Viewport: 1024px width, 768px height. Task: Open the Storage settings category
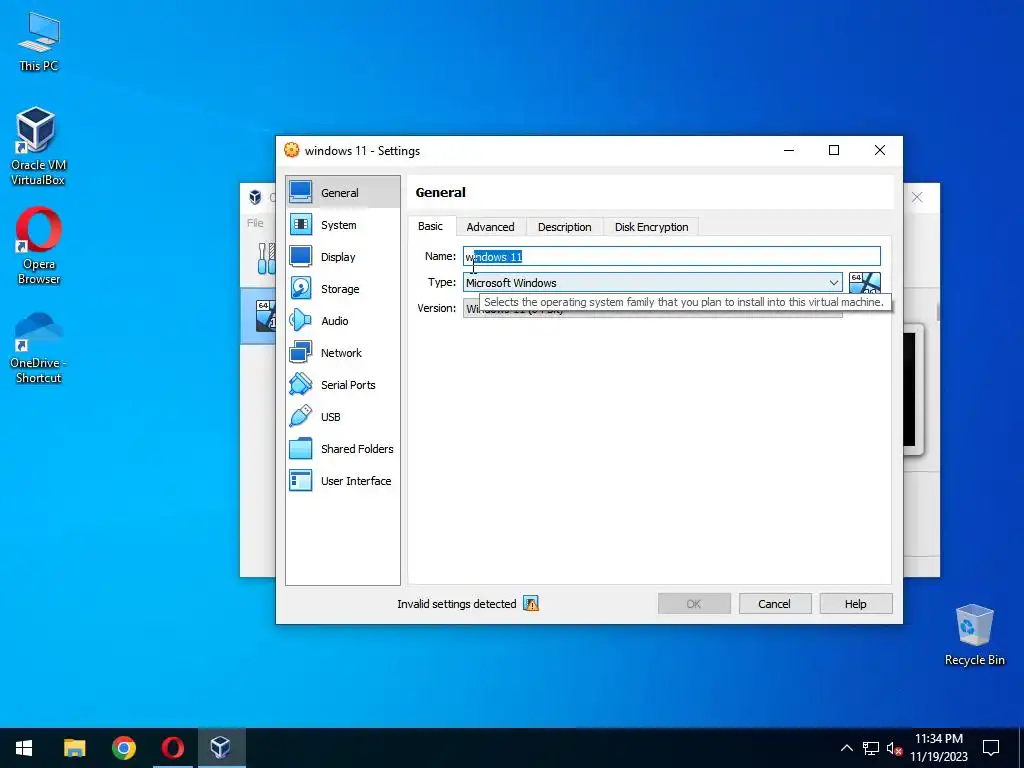point(342,289)
